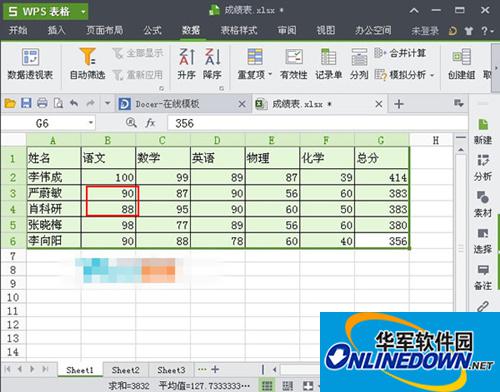Enable AutoFilter (自动筛选) funnel icon
This screenshot has width=500, height=392.
click(87, 56)
